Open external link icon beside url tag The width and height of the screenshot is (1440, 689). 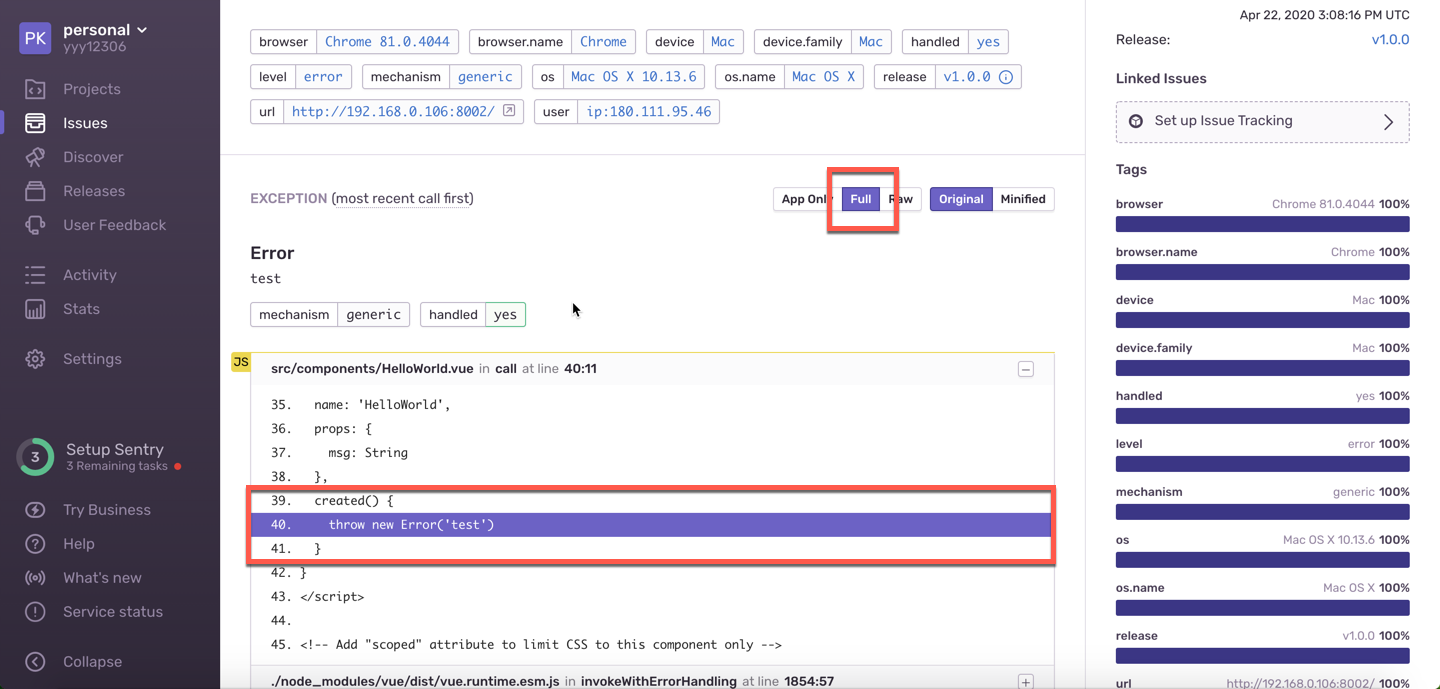click(509, 111)
